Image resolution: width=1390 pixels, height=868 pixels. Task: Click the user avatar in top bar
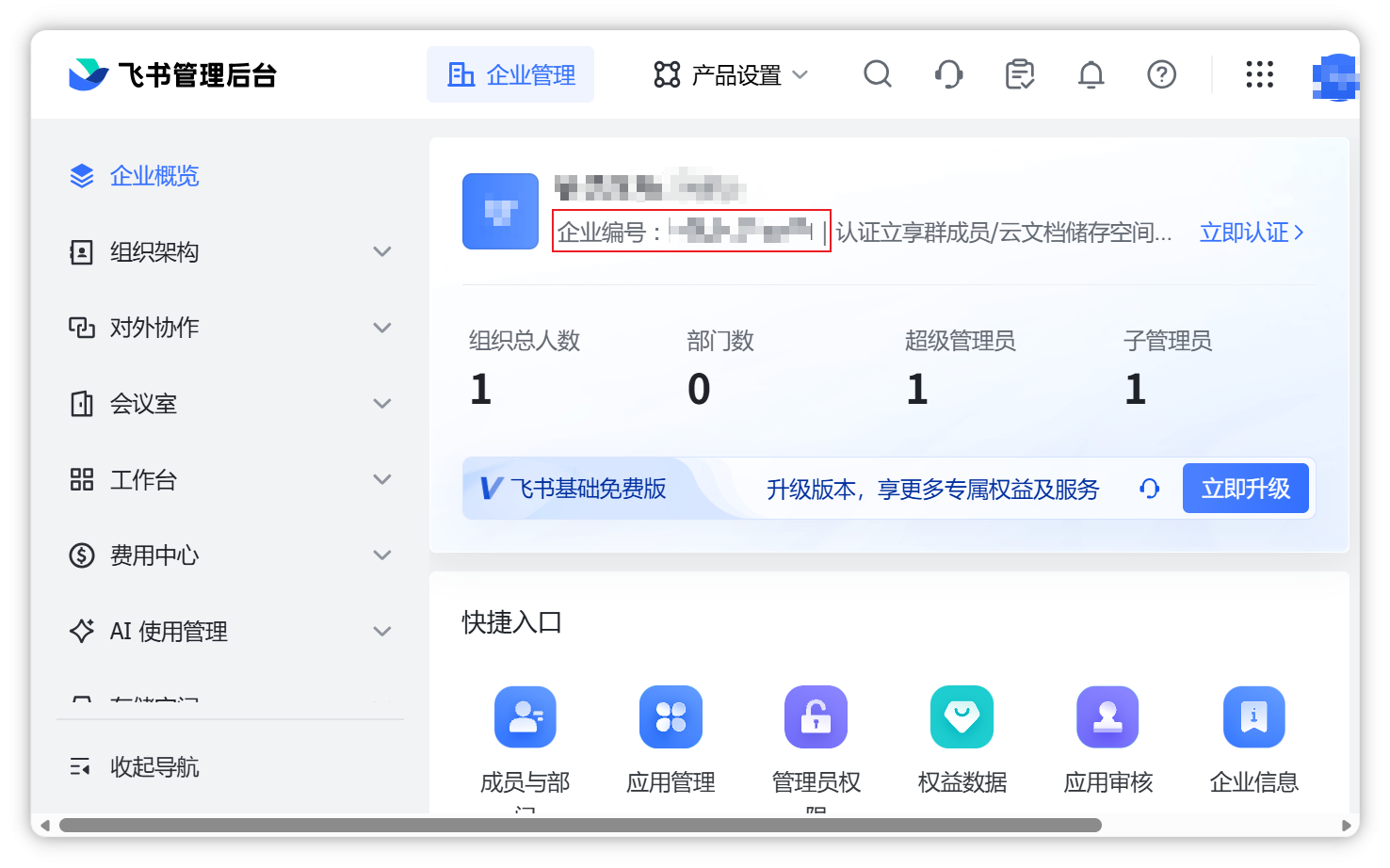click(1335, 77)
